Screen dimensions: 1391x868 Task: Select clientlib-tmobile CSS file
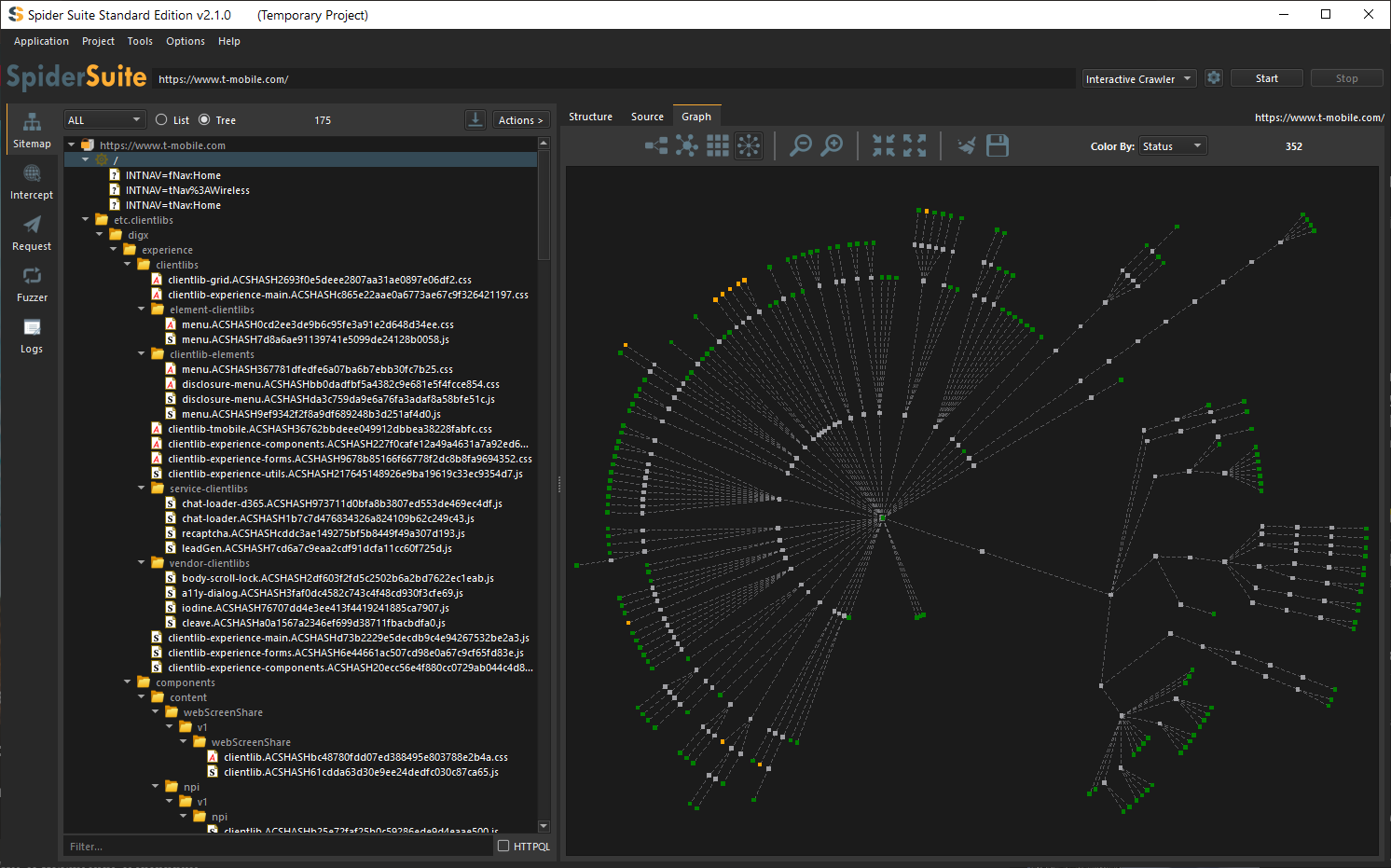329,429
